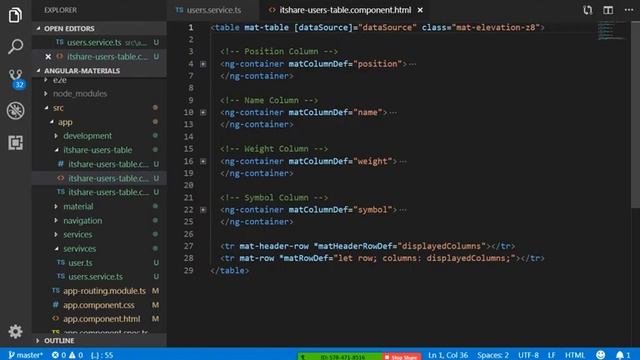Click the {..}: 55 status bar item

point(102,355)
